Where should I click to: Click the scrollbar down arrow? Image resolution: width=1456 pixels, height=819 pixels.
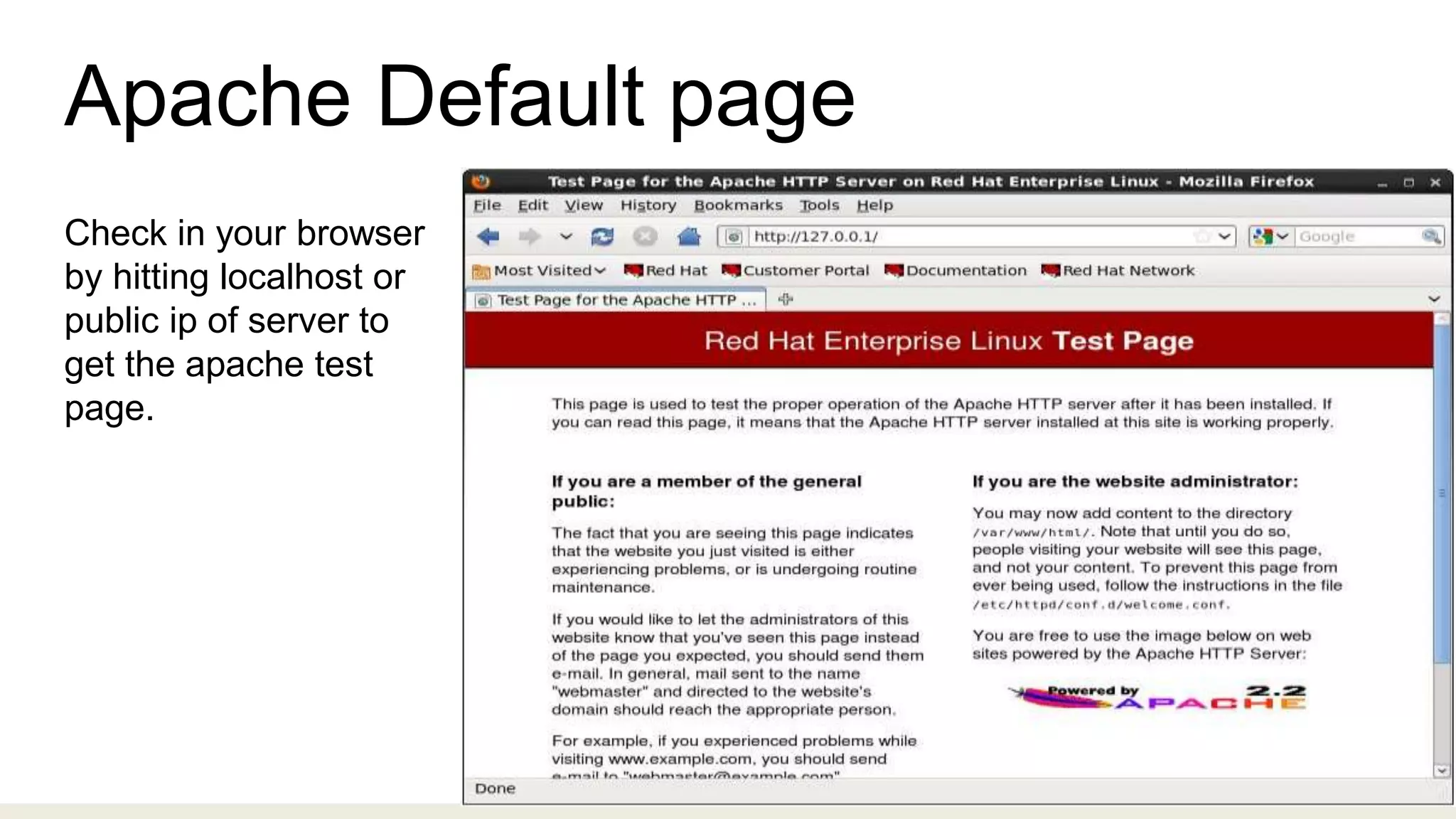(1442, 771)
